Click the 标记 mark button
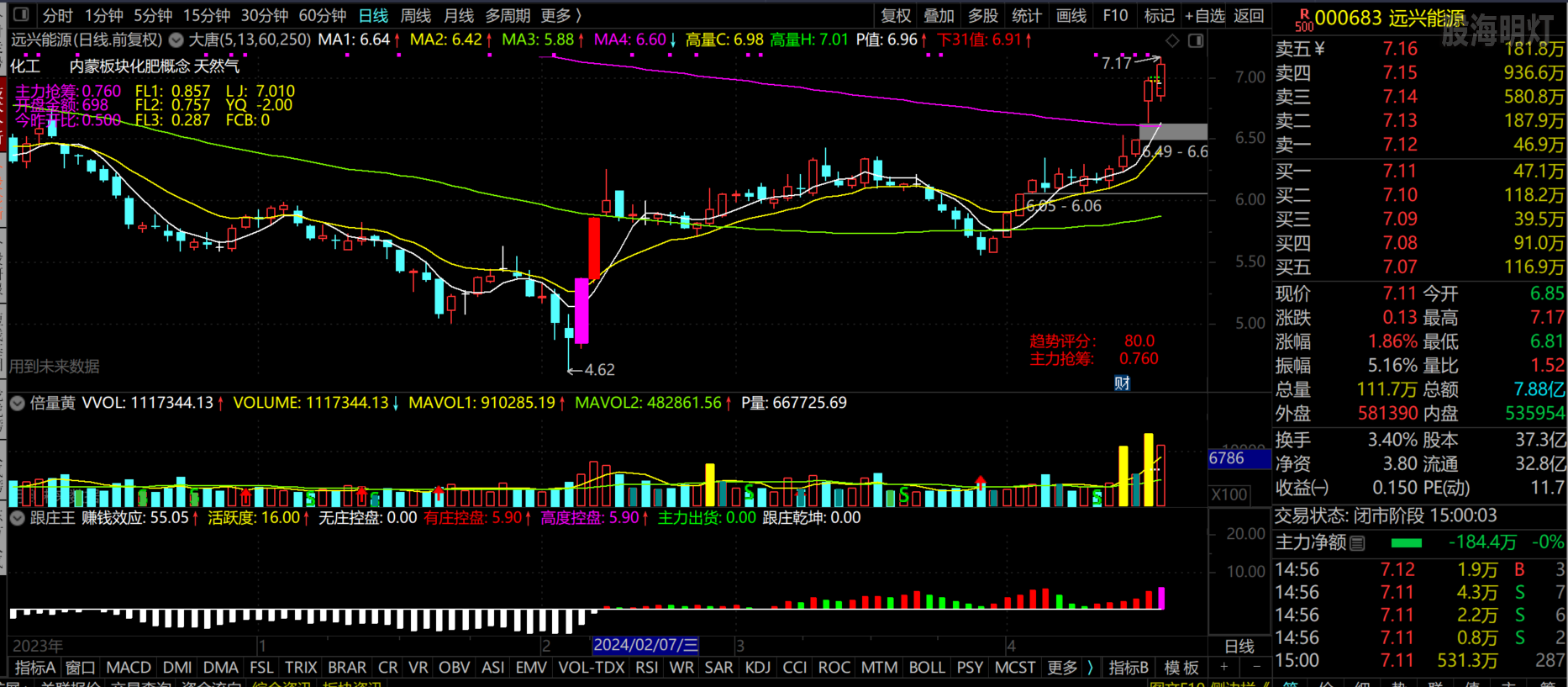The width and height of the screenshot is (1568, 687). point(1160,15)
